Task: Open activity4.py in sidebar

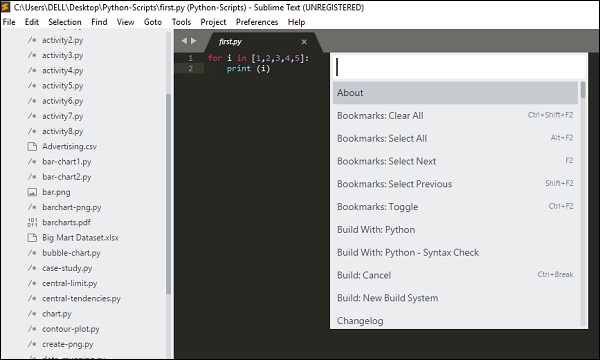Action: [62, 70]
